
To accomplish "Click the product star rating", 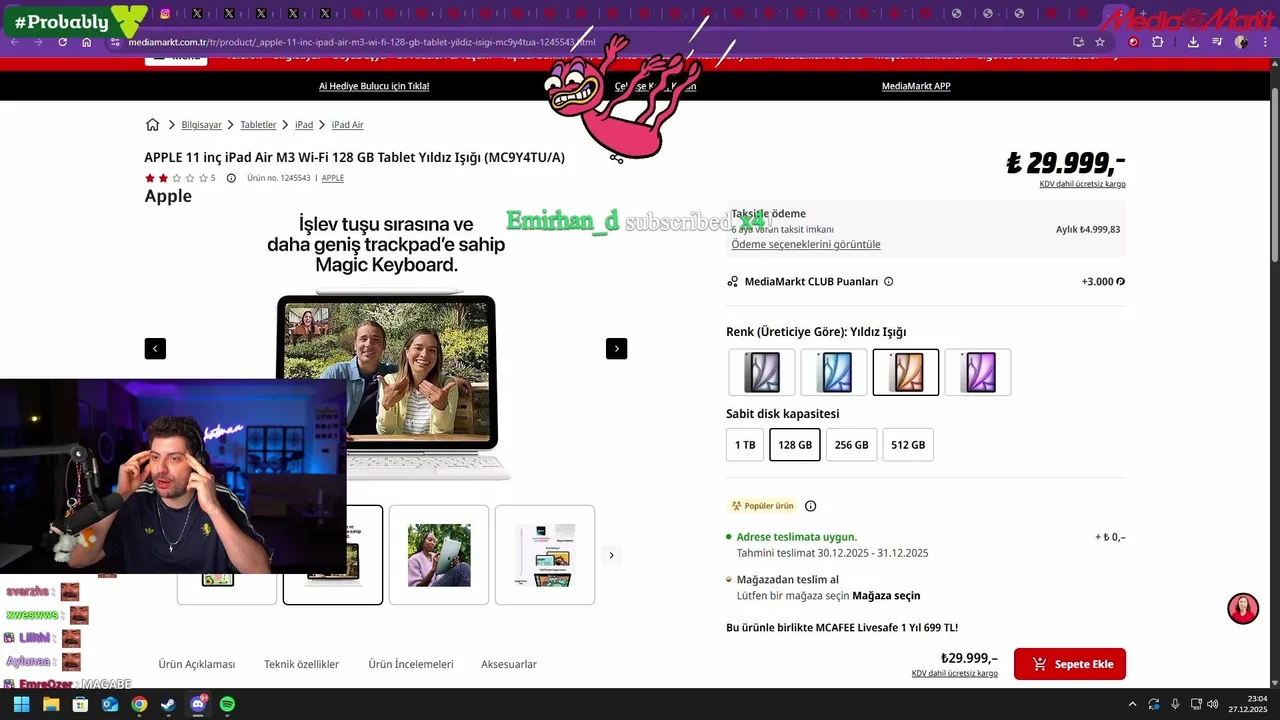I will click(x=176, y=178).
